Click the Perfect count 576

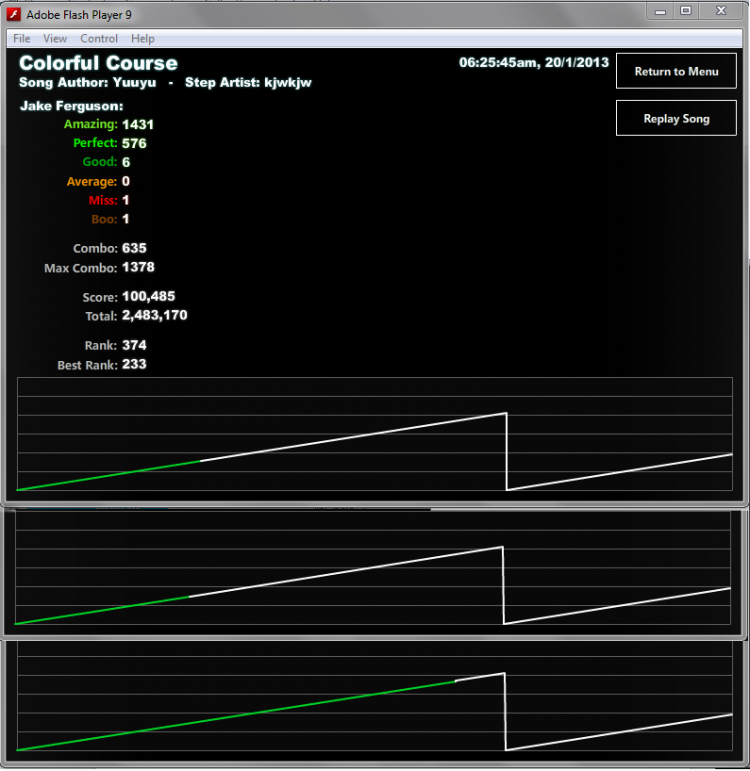[134, 143]
